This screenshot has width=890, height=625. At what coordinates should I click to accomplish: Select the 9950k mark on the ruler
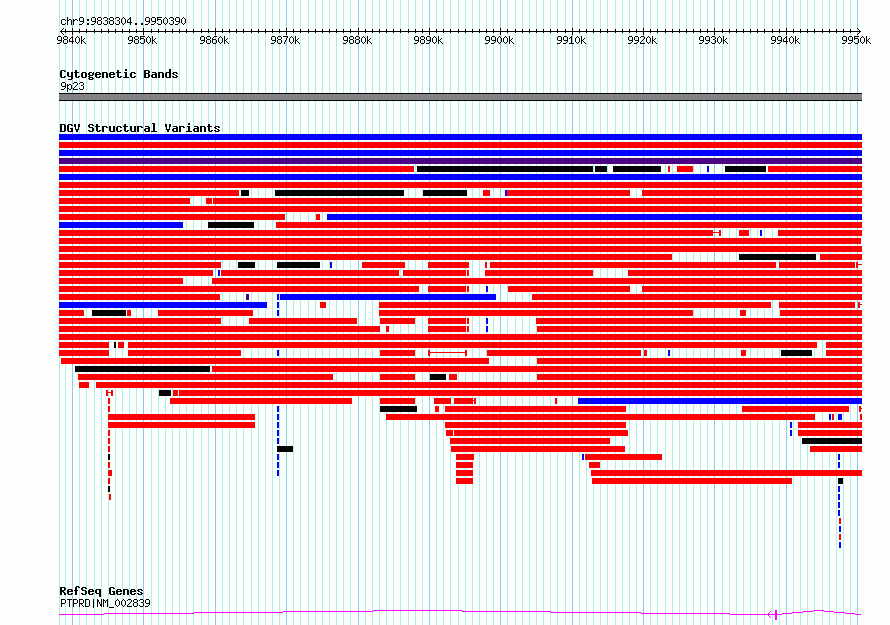[856, 40]
